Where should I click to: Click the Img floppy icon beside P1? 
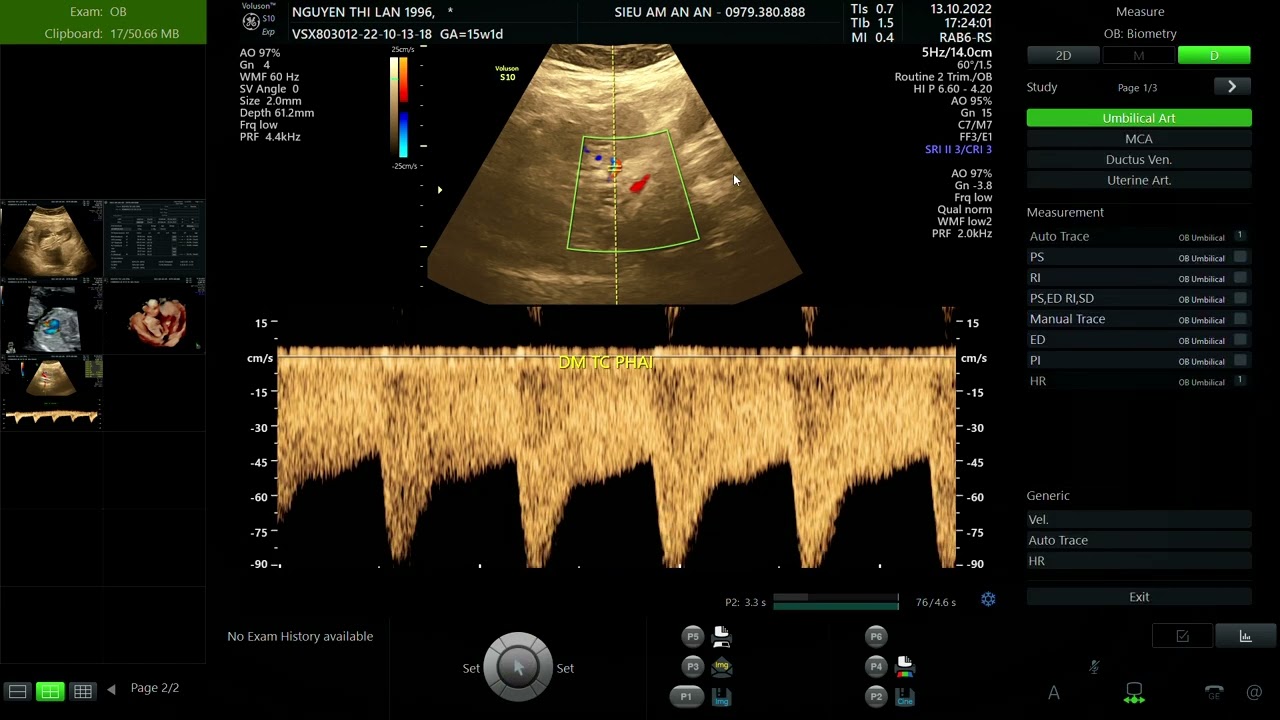pos(721,697)
